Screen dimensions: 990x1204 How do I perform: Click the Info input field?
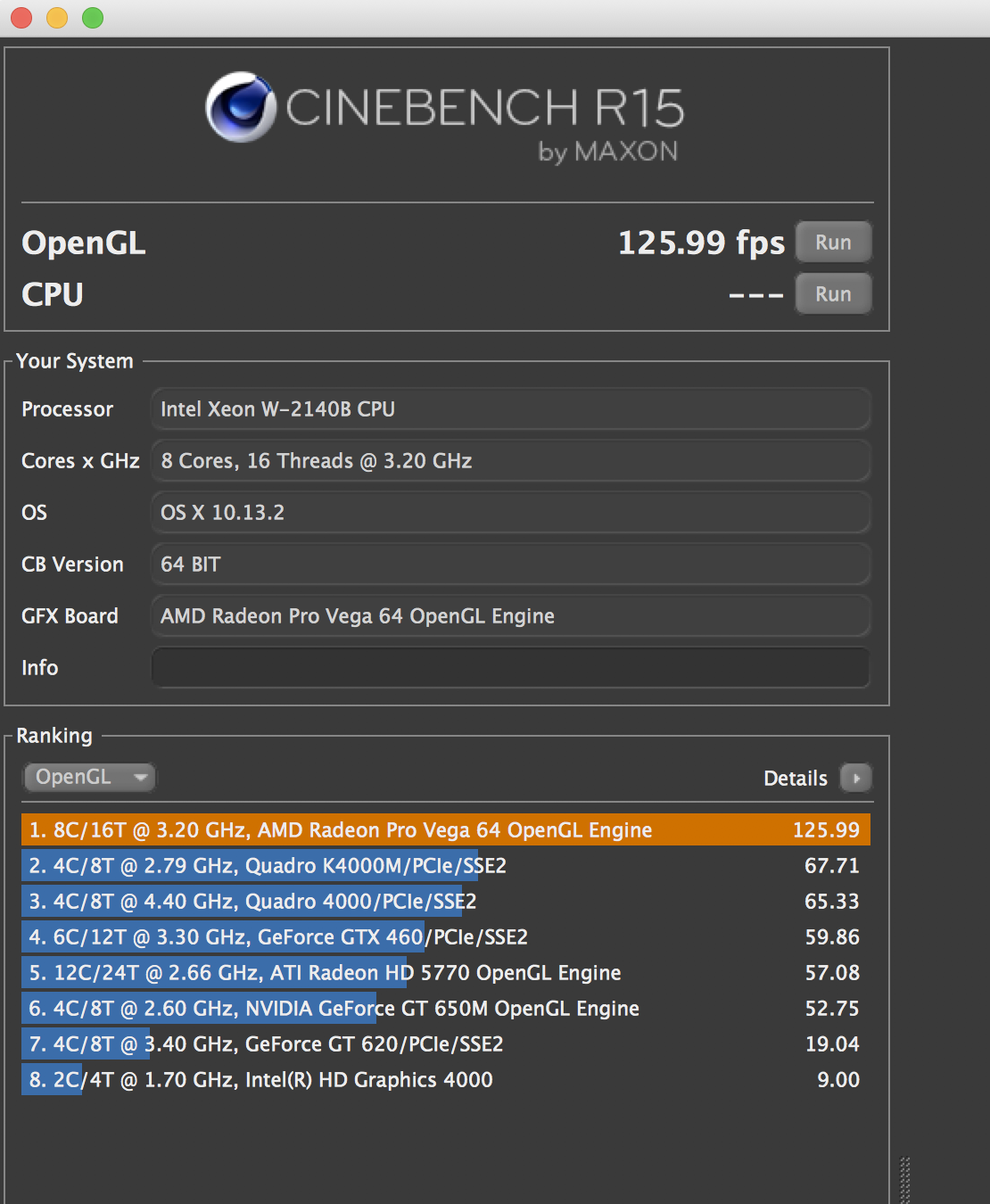510,667
